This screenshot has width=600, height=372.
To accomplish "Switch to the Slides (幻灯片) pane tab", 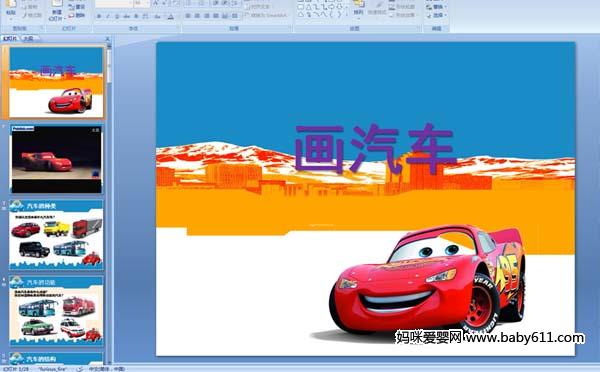I will 10,38.
